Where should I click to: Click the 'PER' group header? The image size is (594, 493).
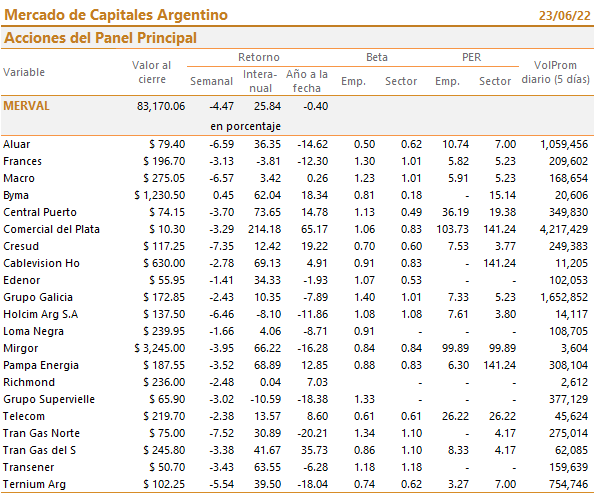coord(472,57)
